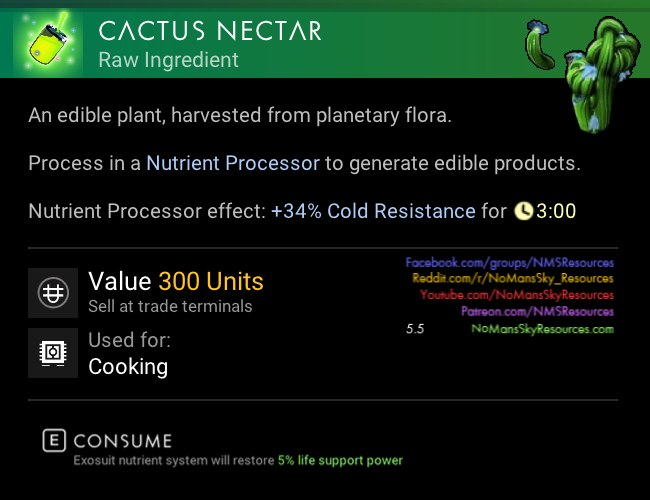
Task: Open the Youtube NoMansSkyResources link
Action: (x=516, y=295)
